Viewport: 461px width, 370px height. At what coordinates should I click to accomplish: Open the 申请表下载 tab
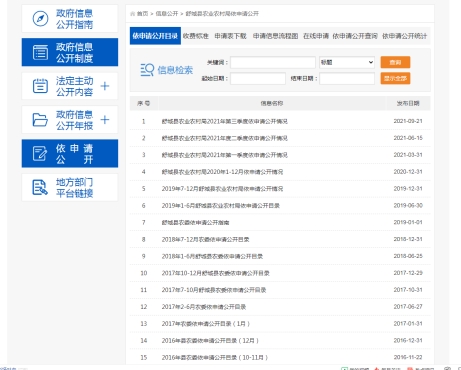230,36
